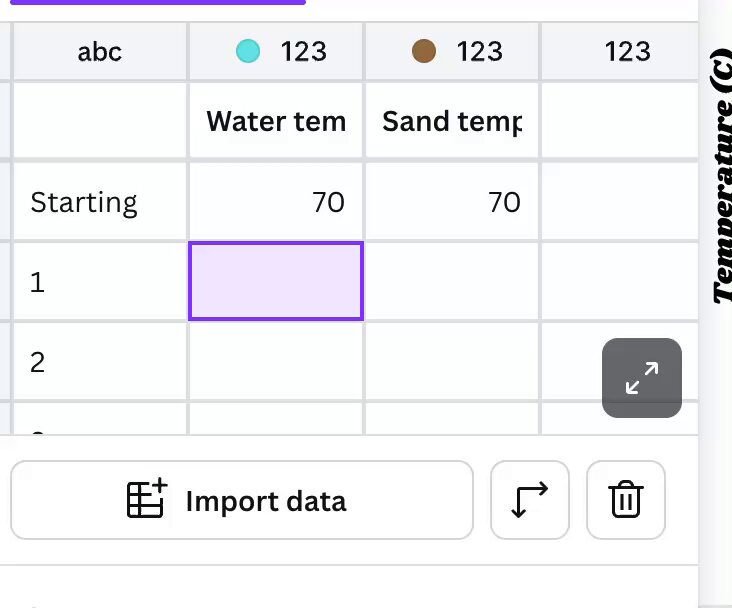
Task: Click the swap rows and columns icon
Action: click(x=530, y=500)
